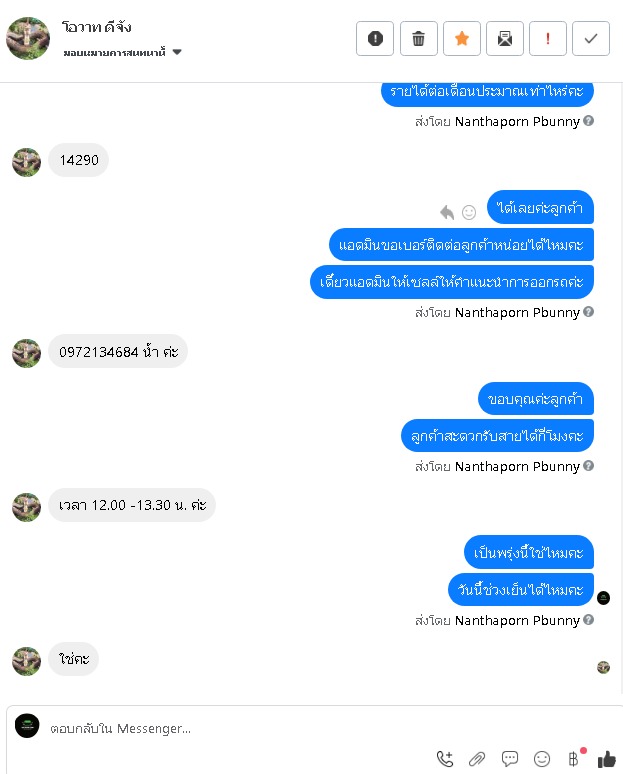Image resolution: width=623 pixels, height=774 pixels.
Task: Click help icon next to first Nanthaporn Pbunny
Action: [588, 121]
